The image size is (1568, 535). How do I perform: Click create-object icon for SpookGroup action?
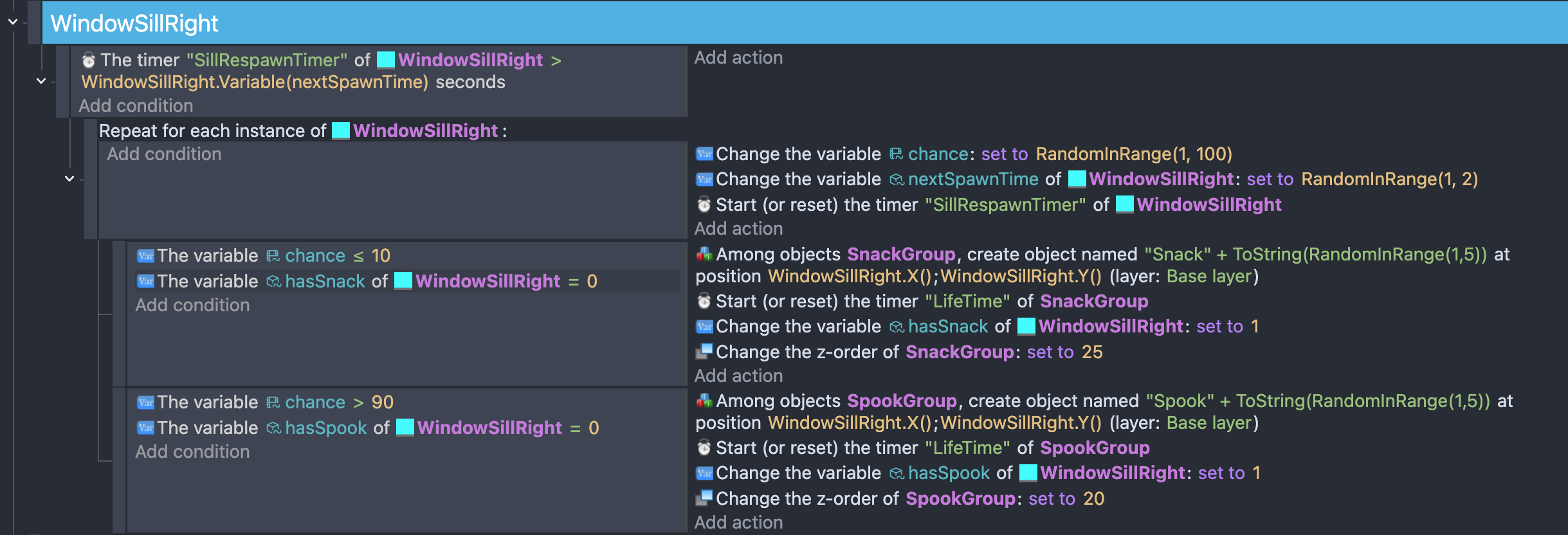[704, 401]
